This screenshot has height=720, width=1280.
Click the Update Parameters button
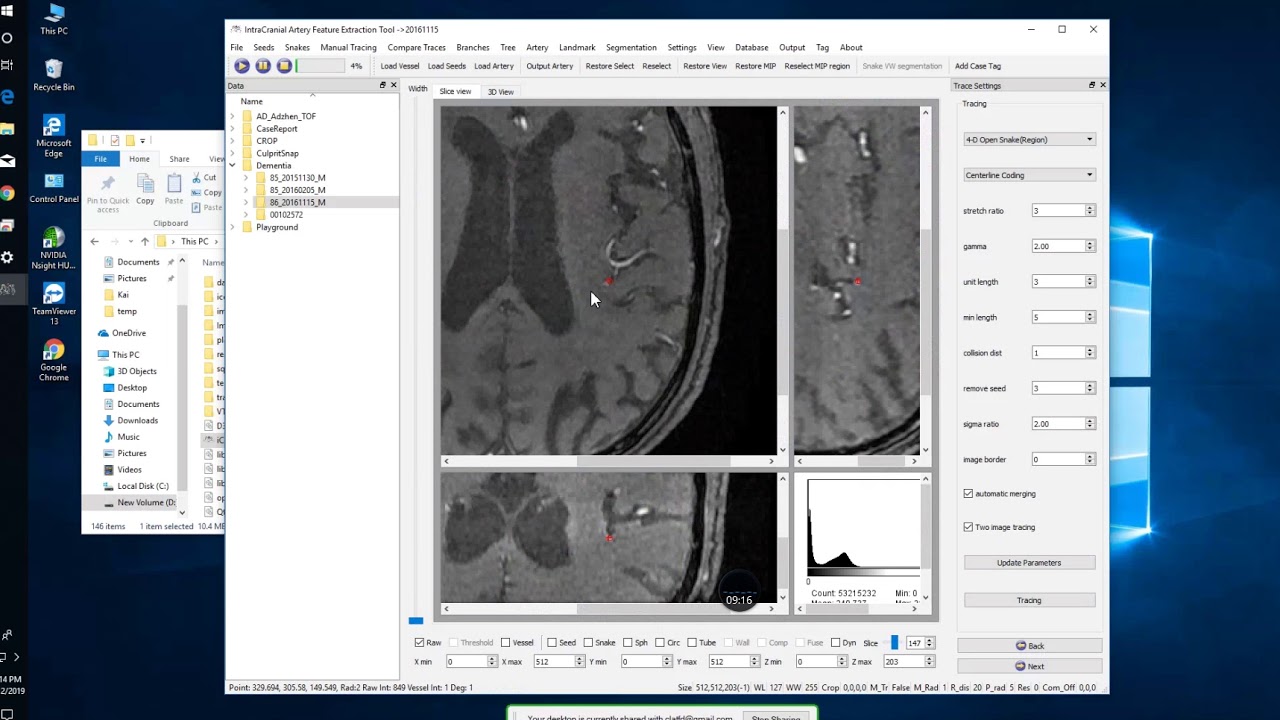(x=1029, y=563)
